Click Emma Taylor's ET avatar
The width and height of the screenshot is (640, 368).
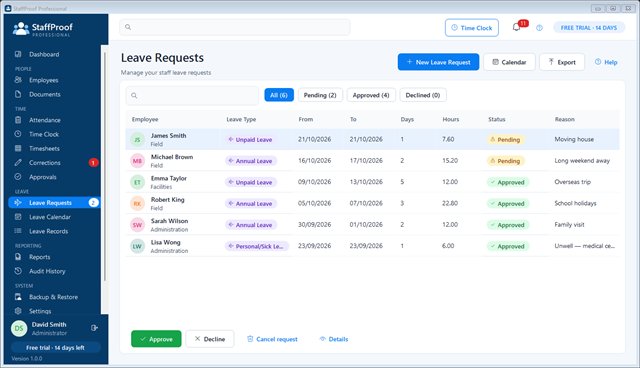click(138, 182)
